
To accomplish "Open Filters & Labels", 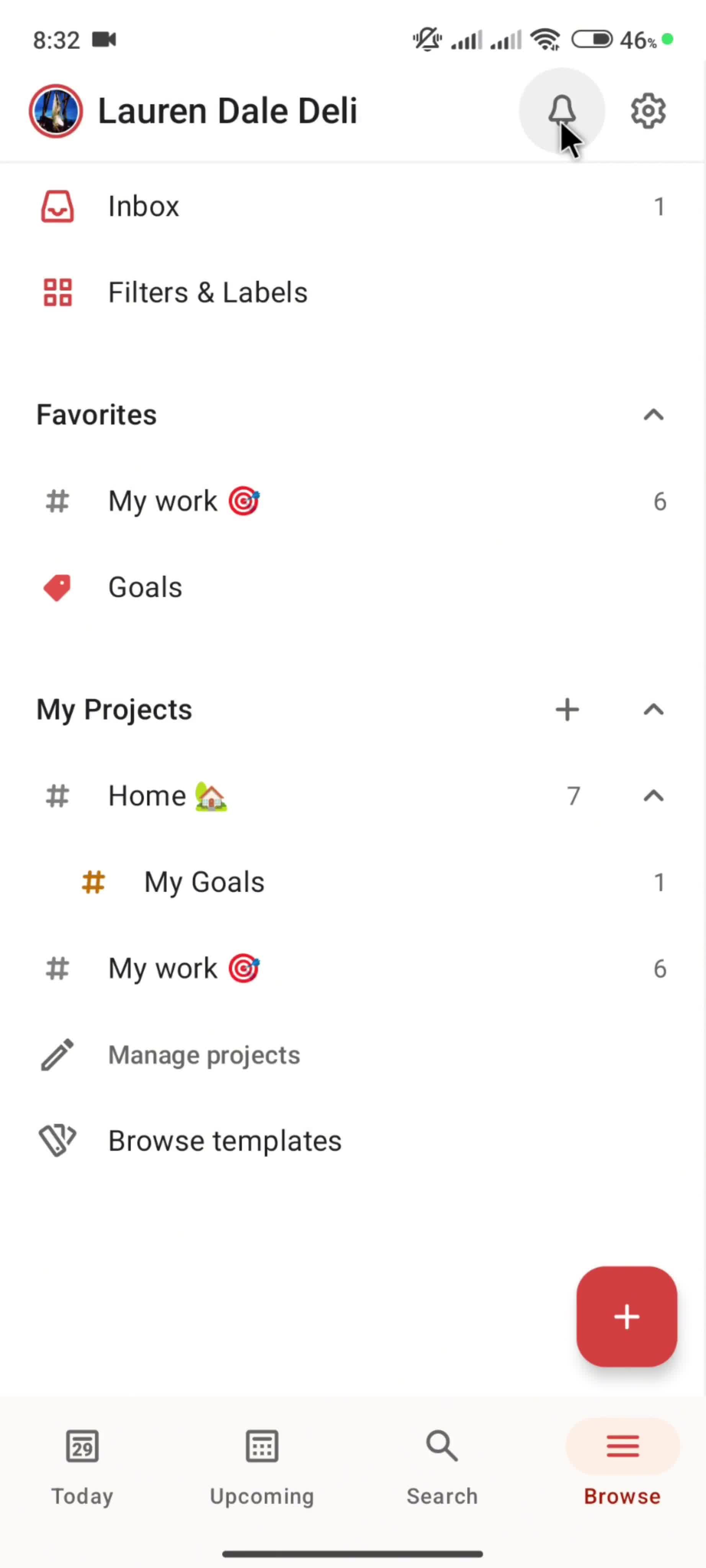I will click(x=207, y=293).
